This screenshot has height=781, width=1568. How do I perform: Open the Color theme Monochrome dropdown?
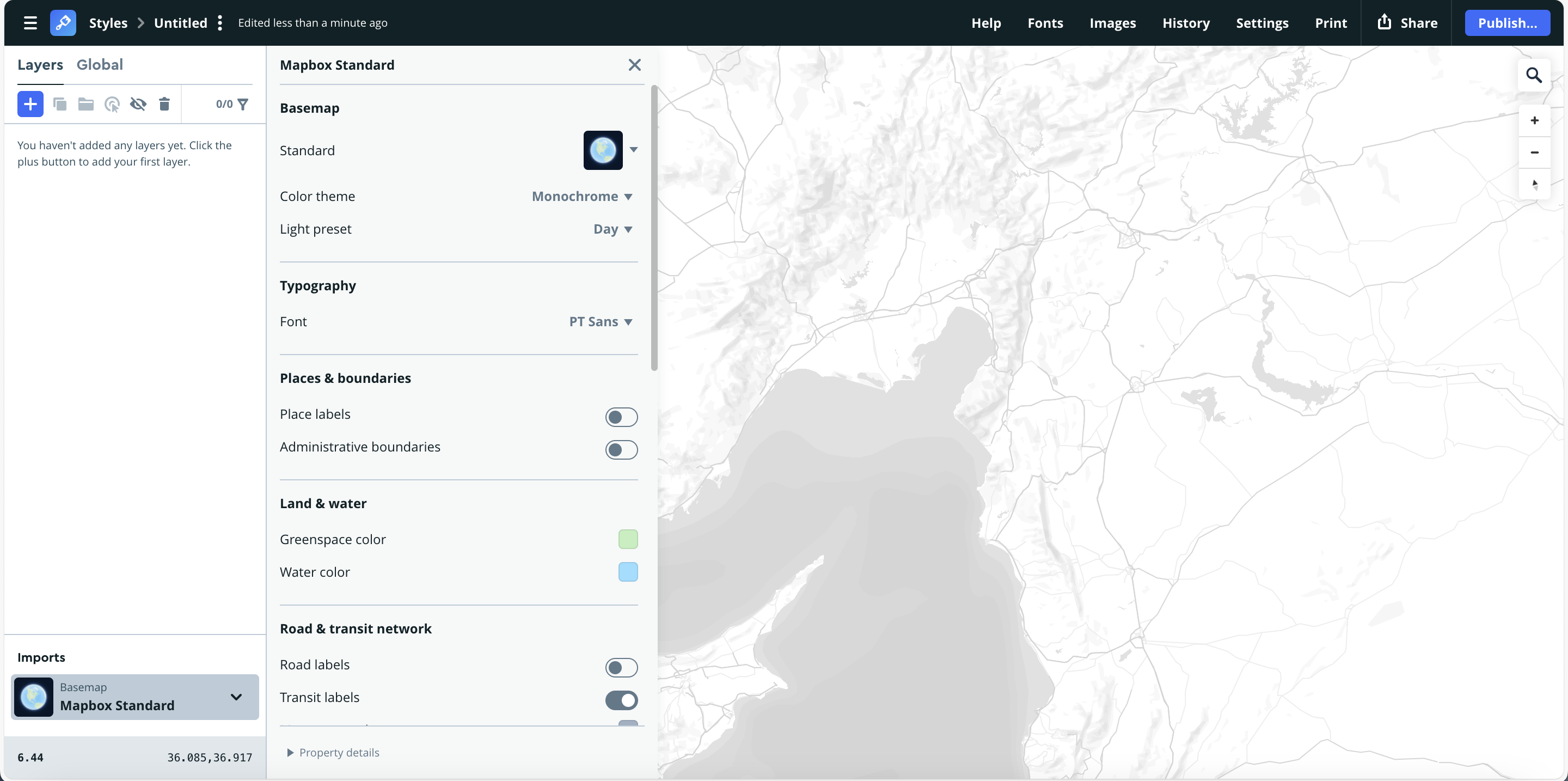point(582,197)
